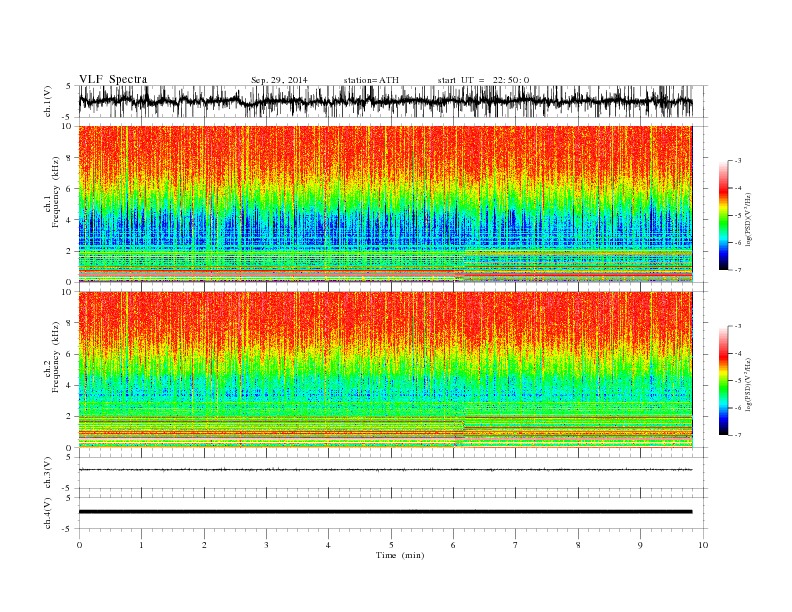Click the time axis tick label '2'
Screen dimensions: 792x612
point(204,545)
